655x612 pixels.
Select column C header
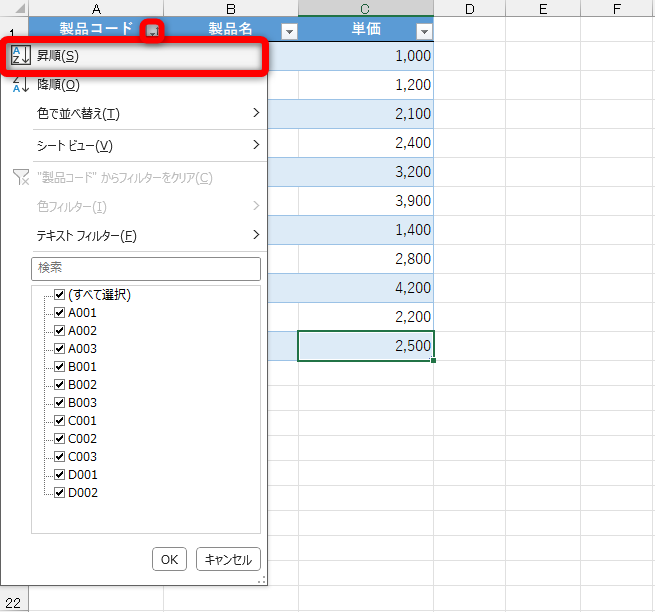[x=366, y=8]
